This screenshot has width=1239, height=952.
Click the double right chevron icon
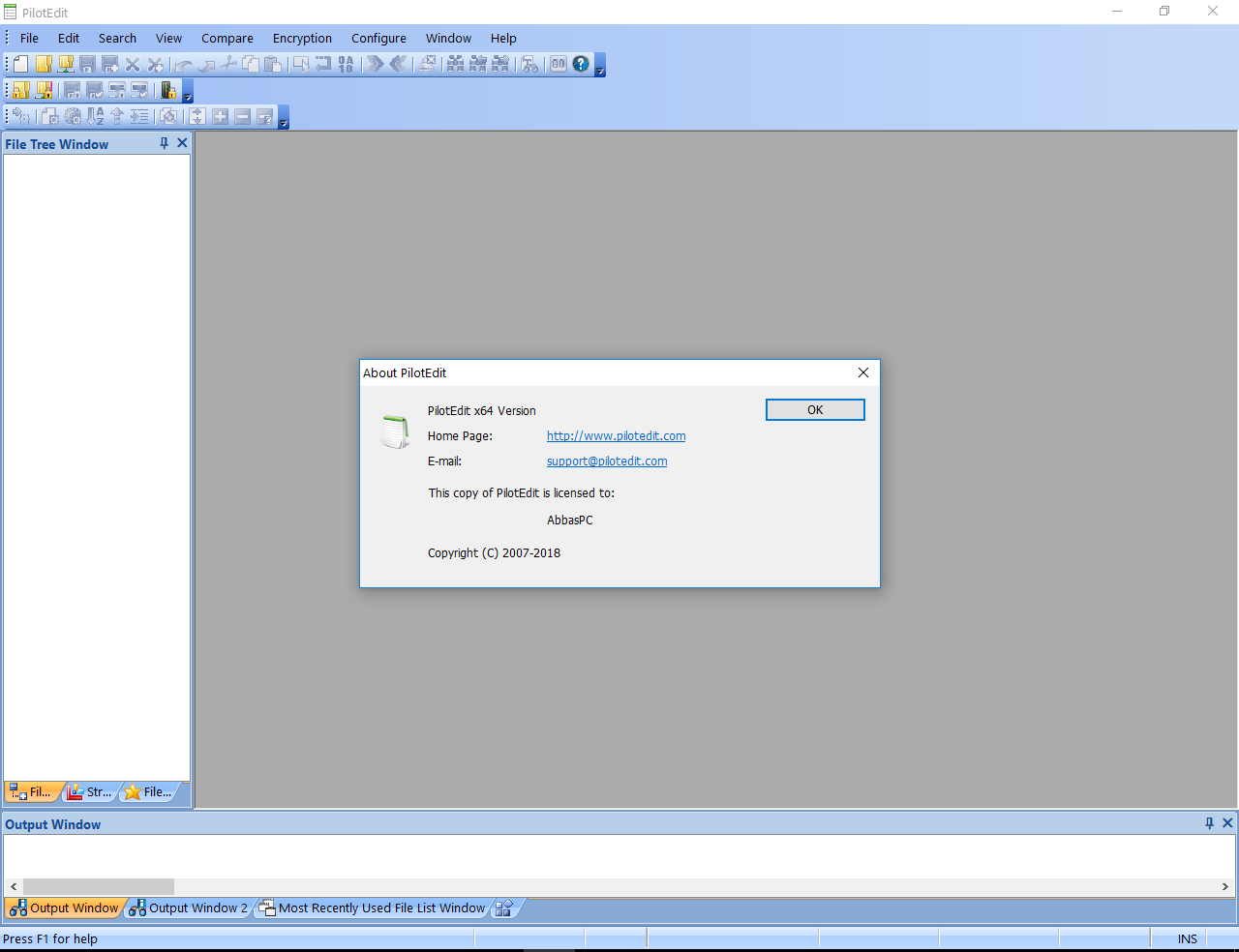tap(375, 64)
